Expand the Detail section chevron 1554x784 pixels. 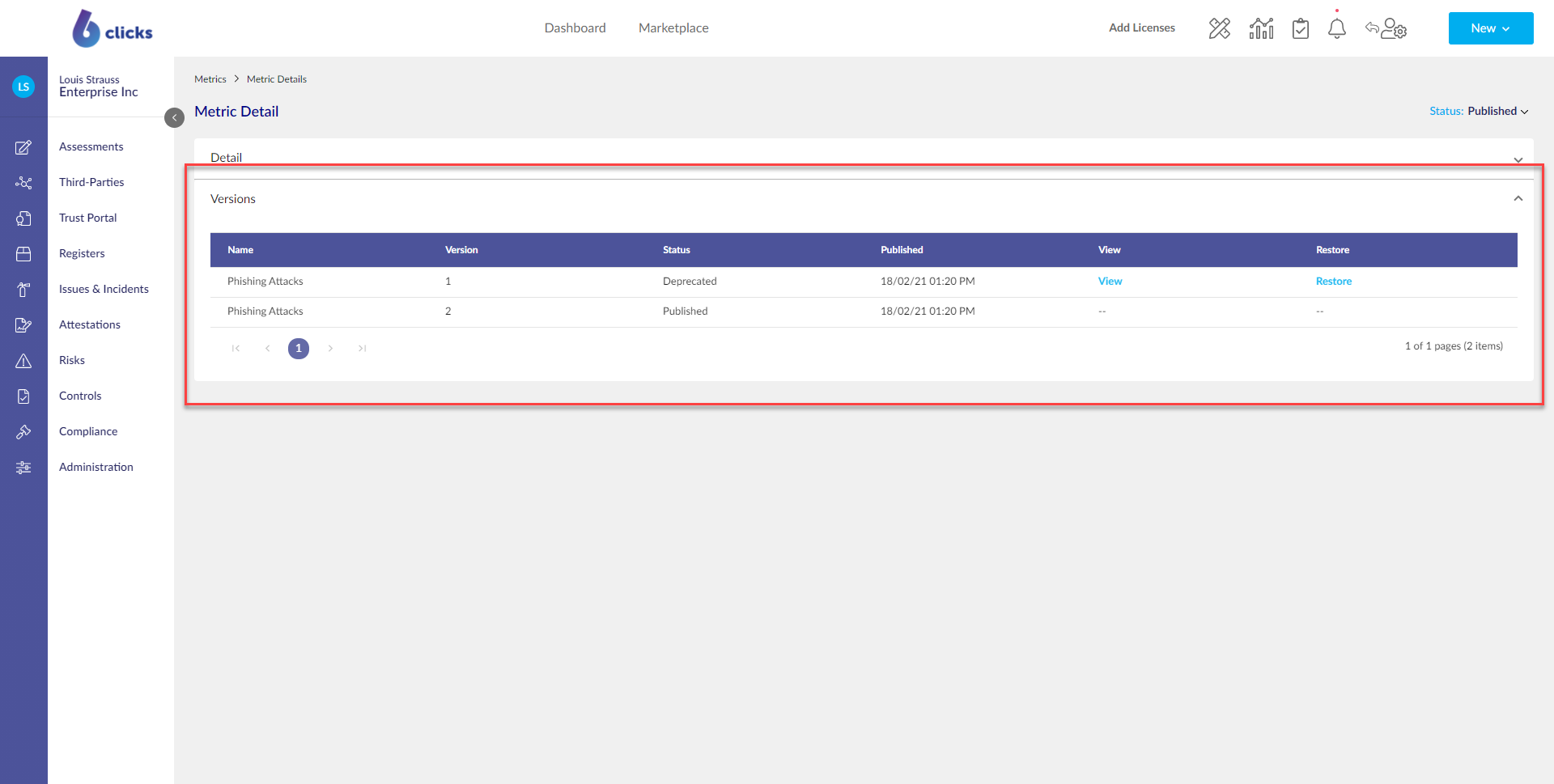click(1518, 159)
